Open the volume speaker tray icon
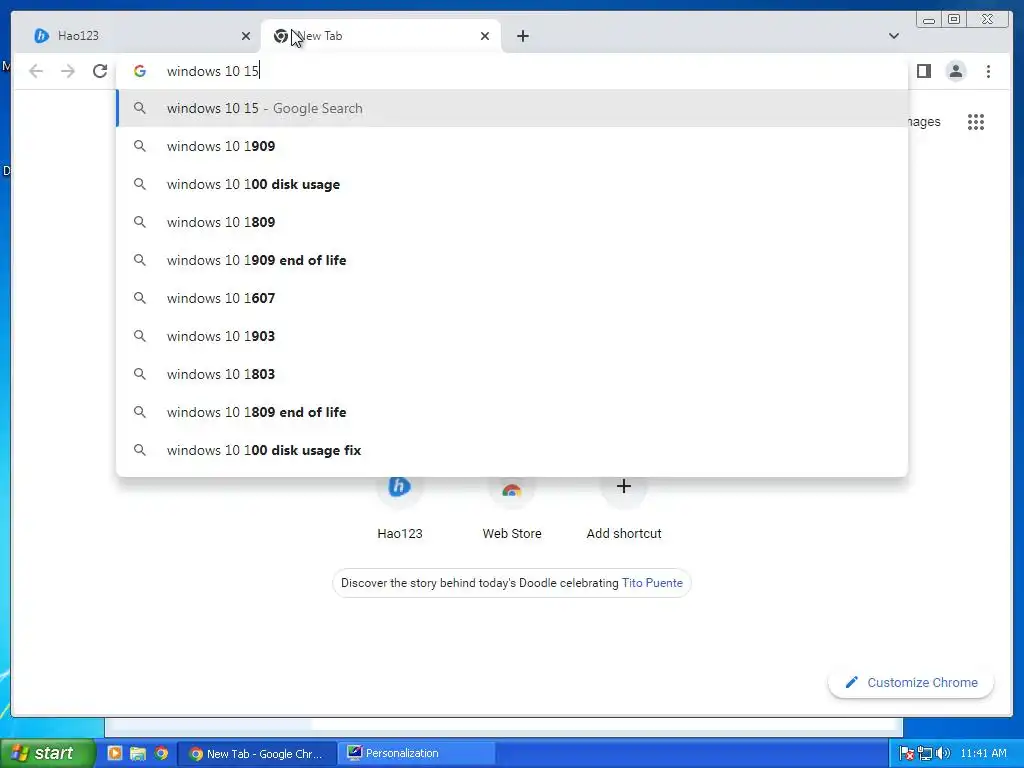 (942, 754)
